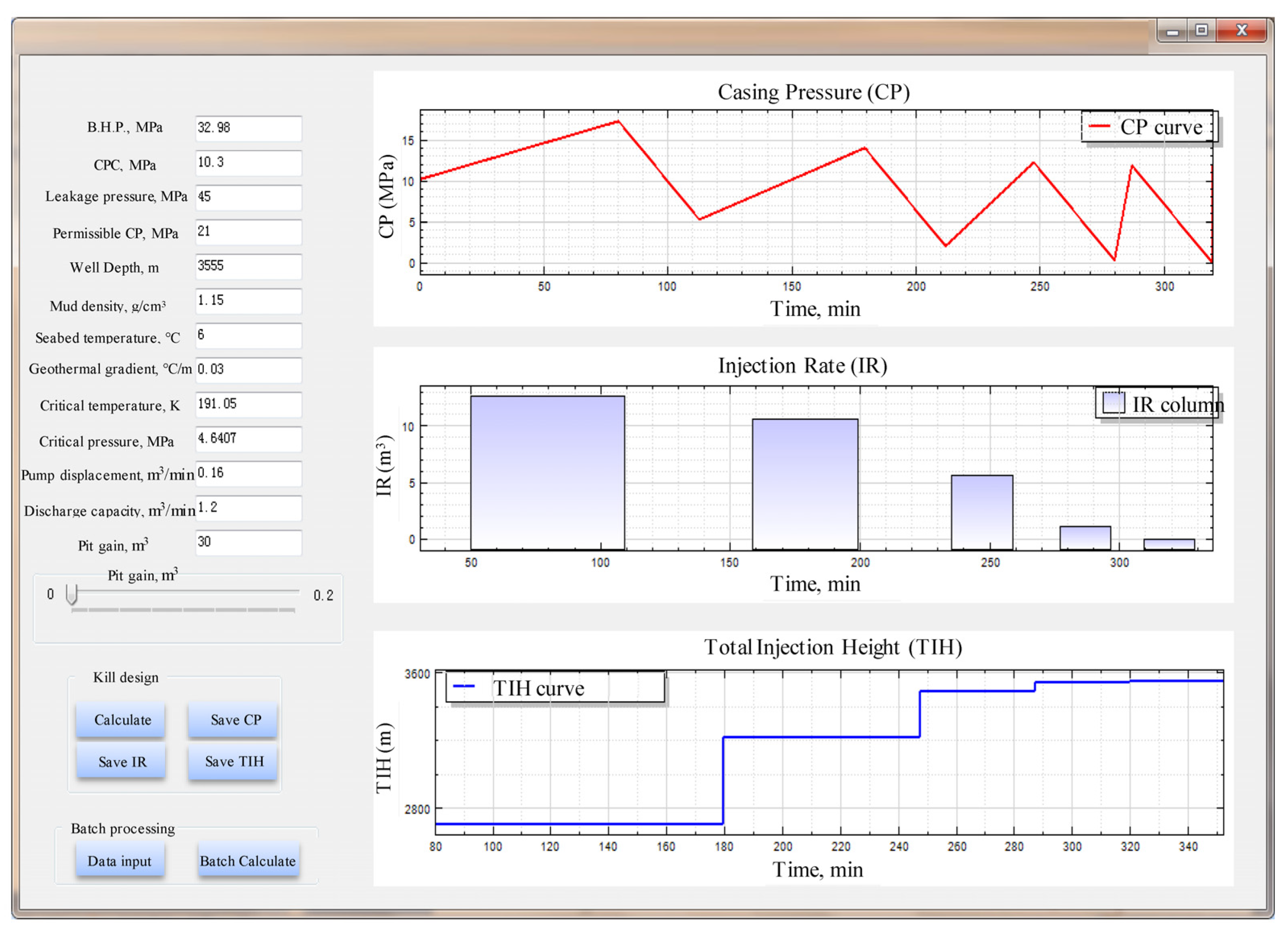Click the Well Depth input box
This screenshot has width=1288, height=935.
tap(248, 266)
